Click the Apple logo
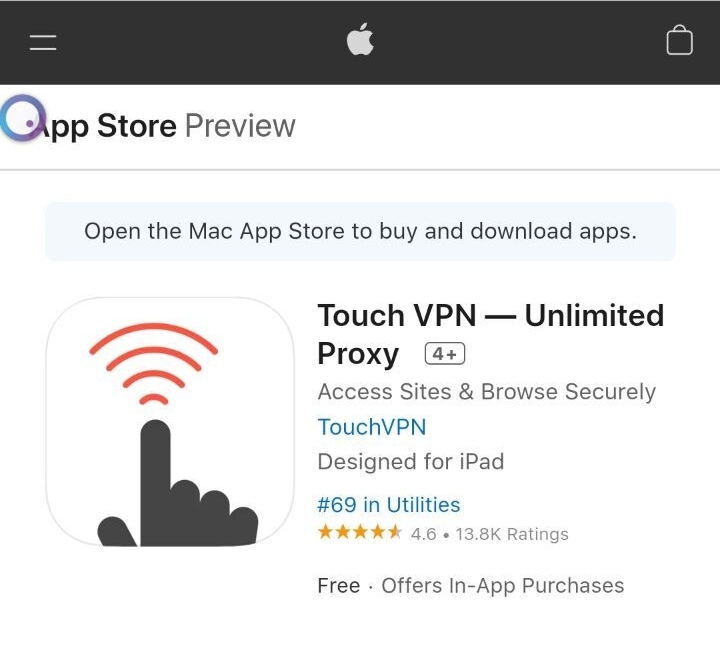This screenshot has height=648, width=720. pos(359,40)
